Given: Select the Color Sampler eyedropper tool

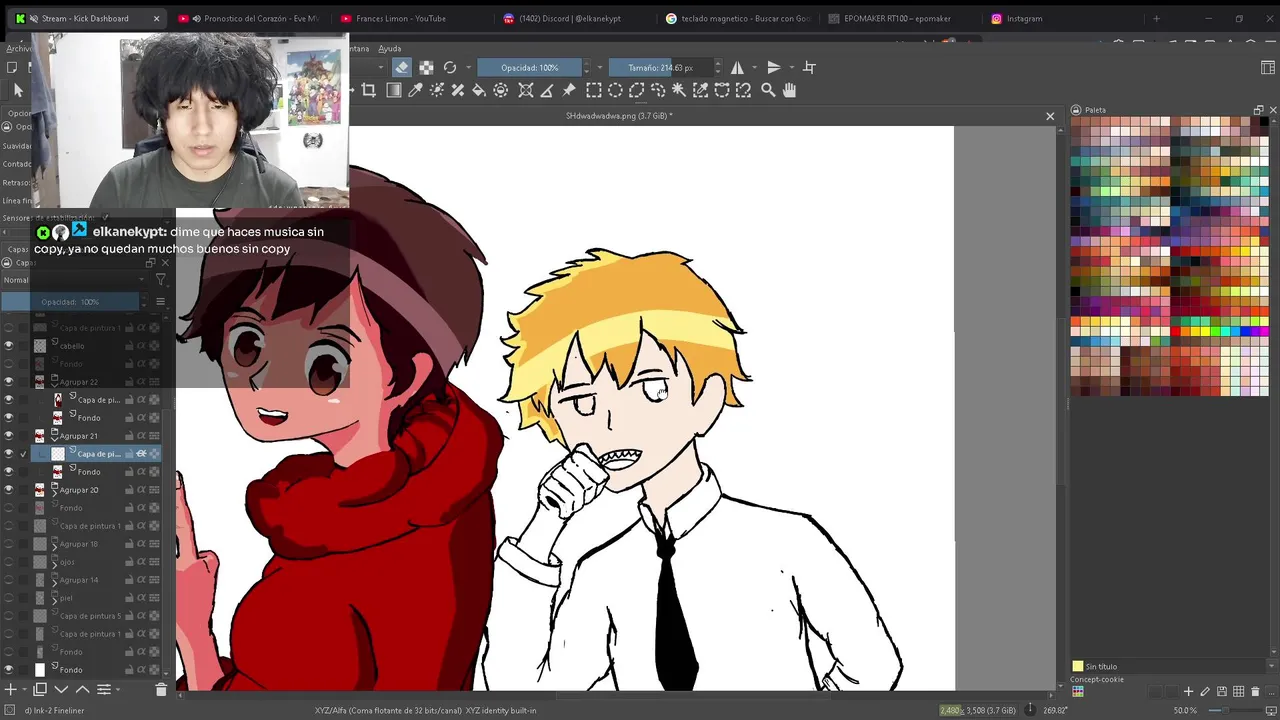Looking at the screenshot, I should [415, 90].
